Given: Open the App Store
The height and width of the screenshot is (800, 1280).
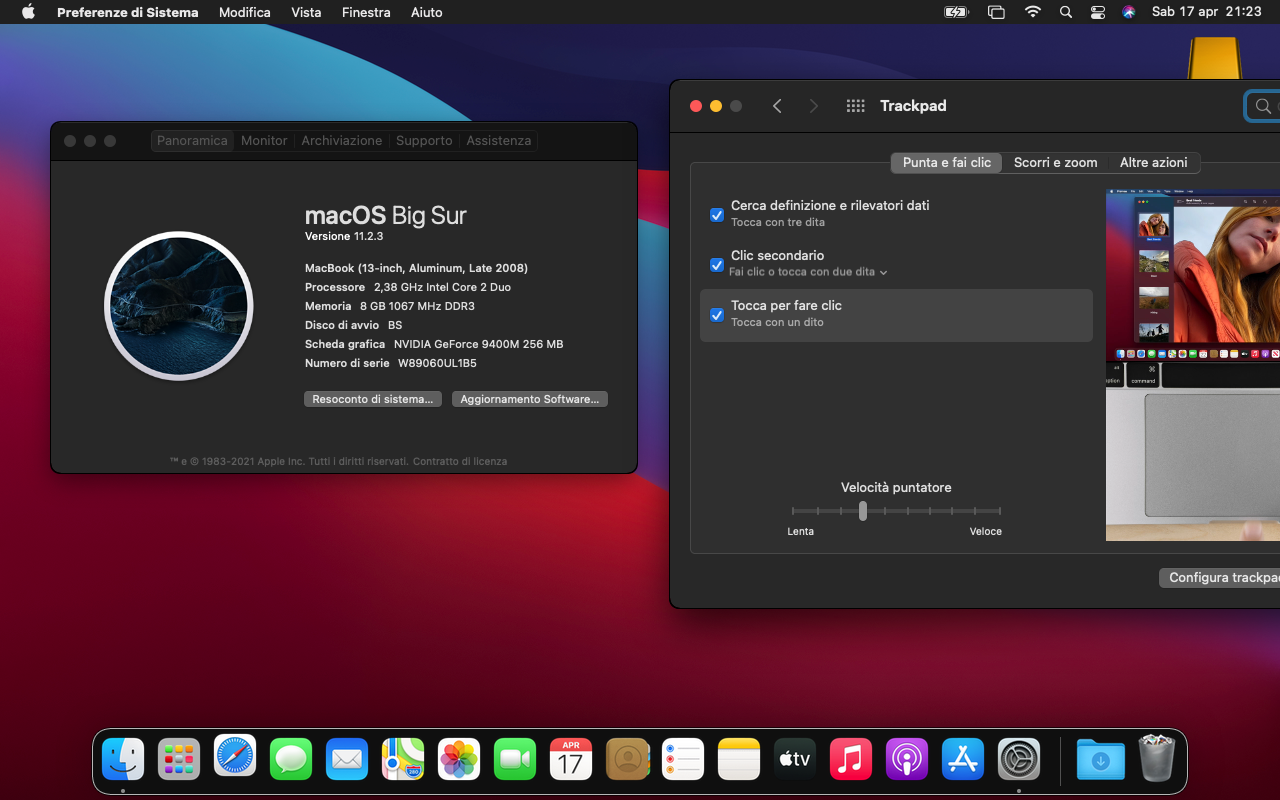Looking at the screenshot, I should point(962,758).
